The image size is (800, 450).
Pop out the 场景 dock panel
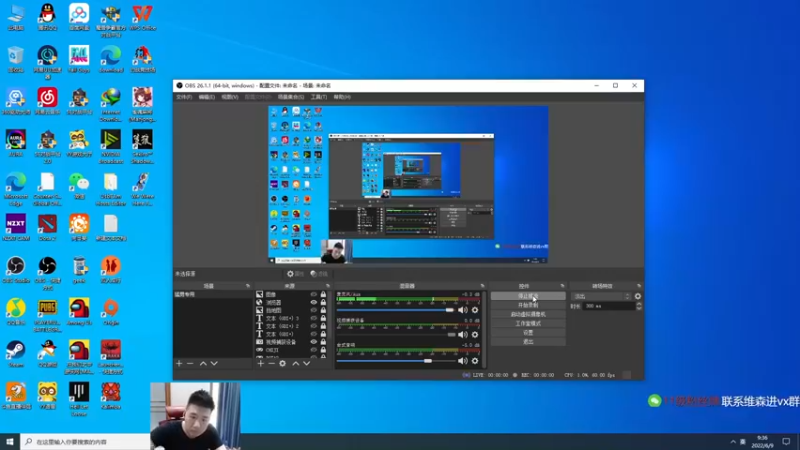point(248,286)
